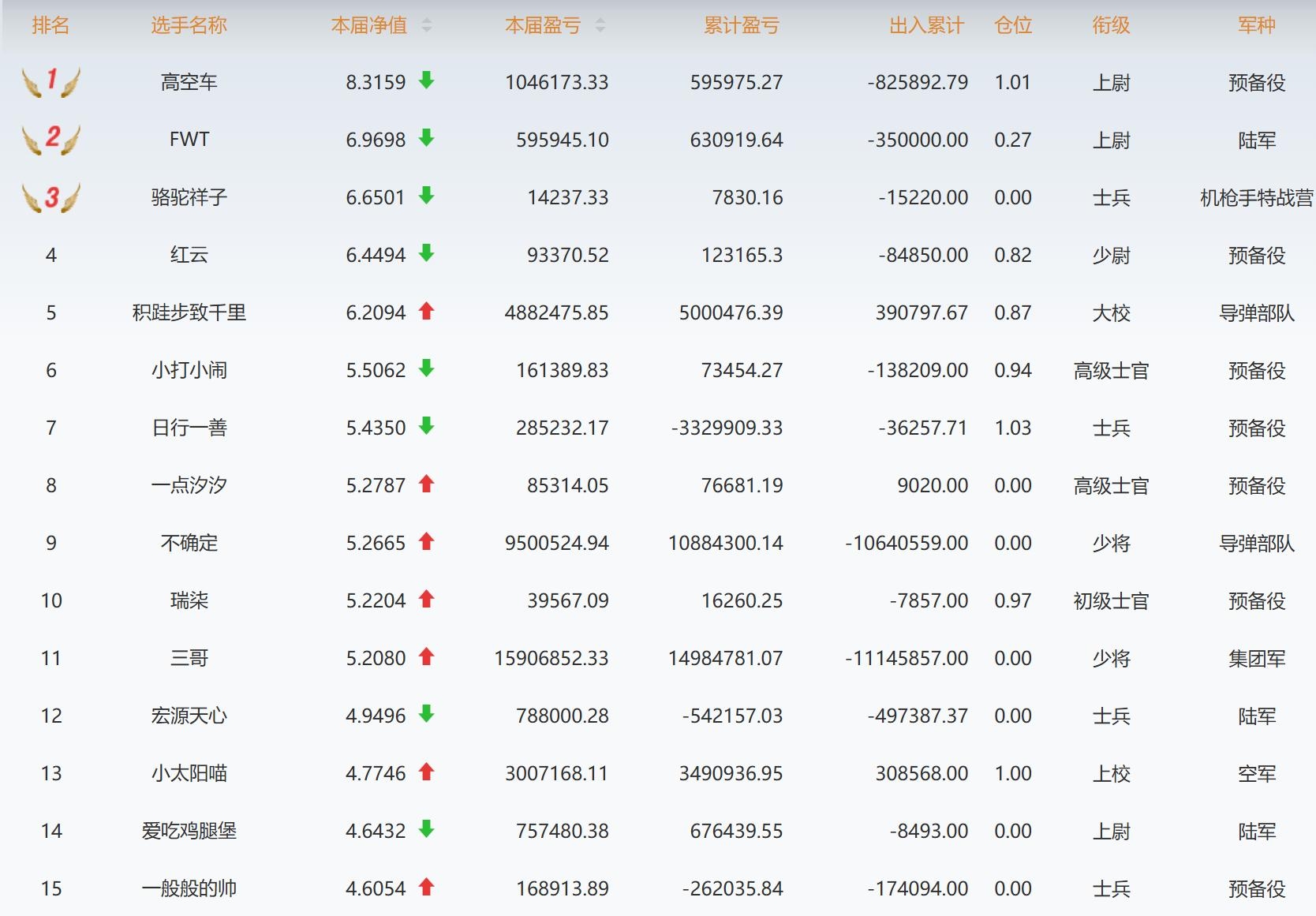Image resolution: width=1316 pixels, height=916 pixels.
Task: Click the 军种 column header
Action: click(1256, 26)
